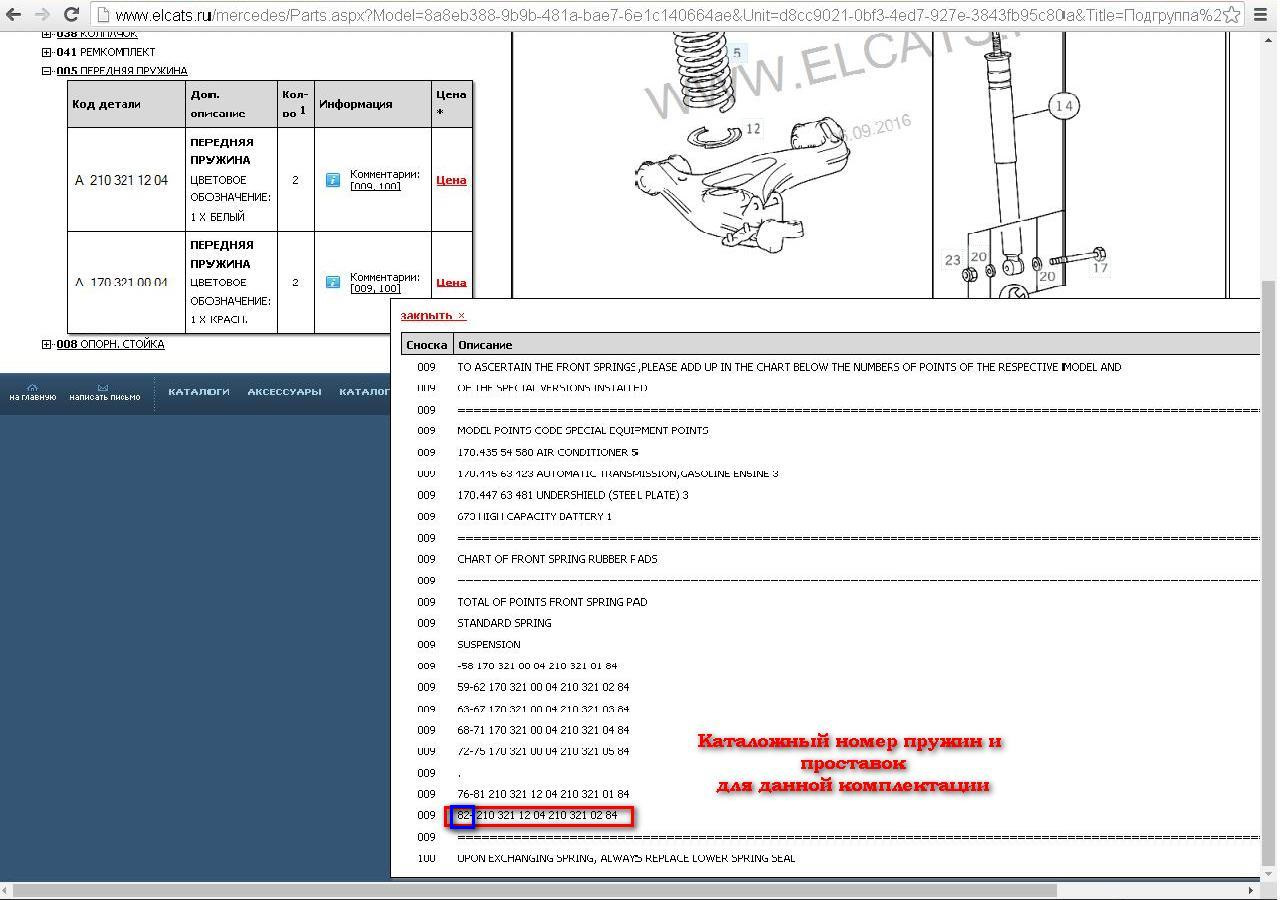
Task: Click the horizontal scrollbar right arrow
Action: tap(1252, 890)
